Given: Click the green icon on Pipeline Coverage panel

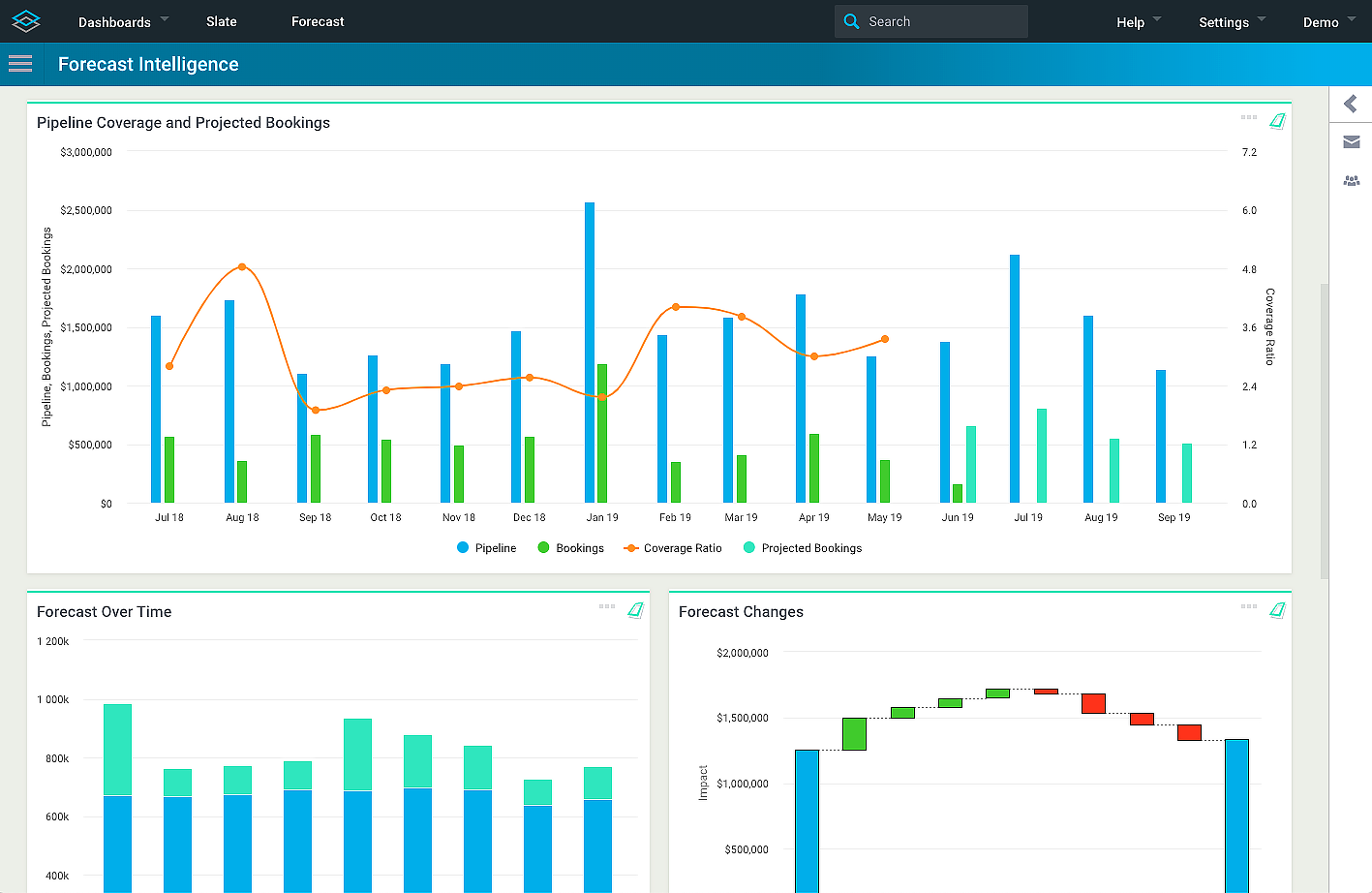Looking at the screenshot, I should tap(1277, 121).
